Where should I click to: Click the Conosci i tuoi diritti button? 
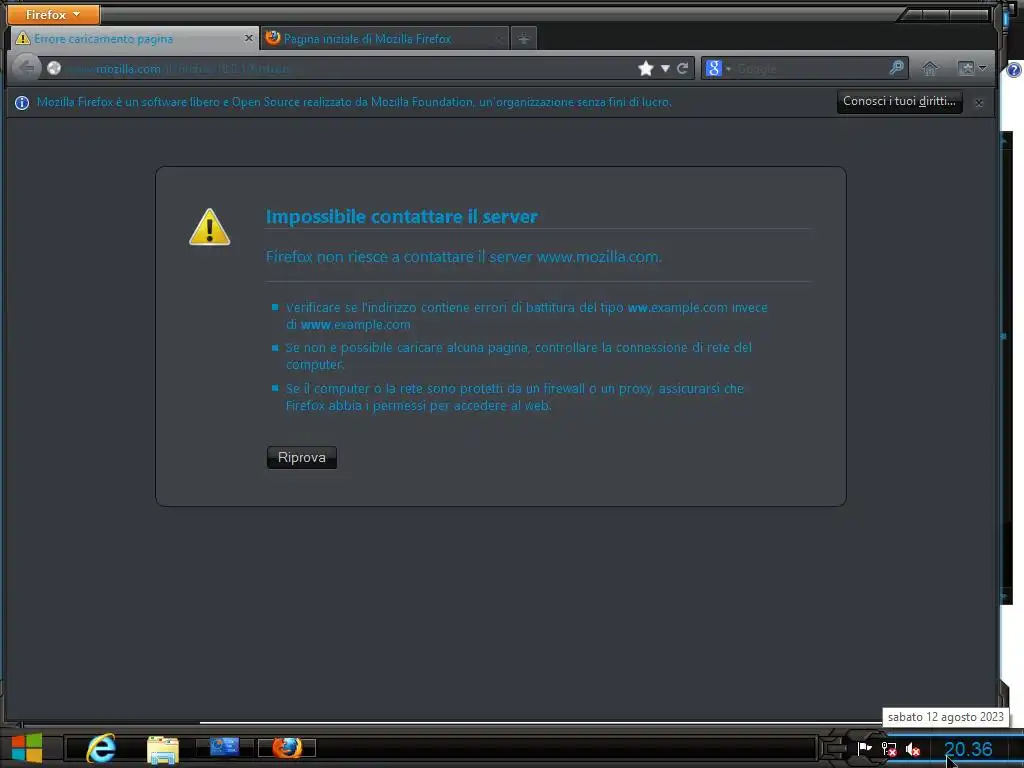(x=899, y=101)
